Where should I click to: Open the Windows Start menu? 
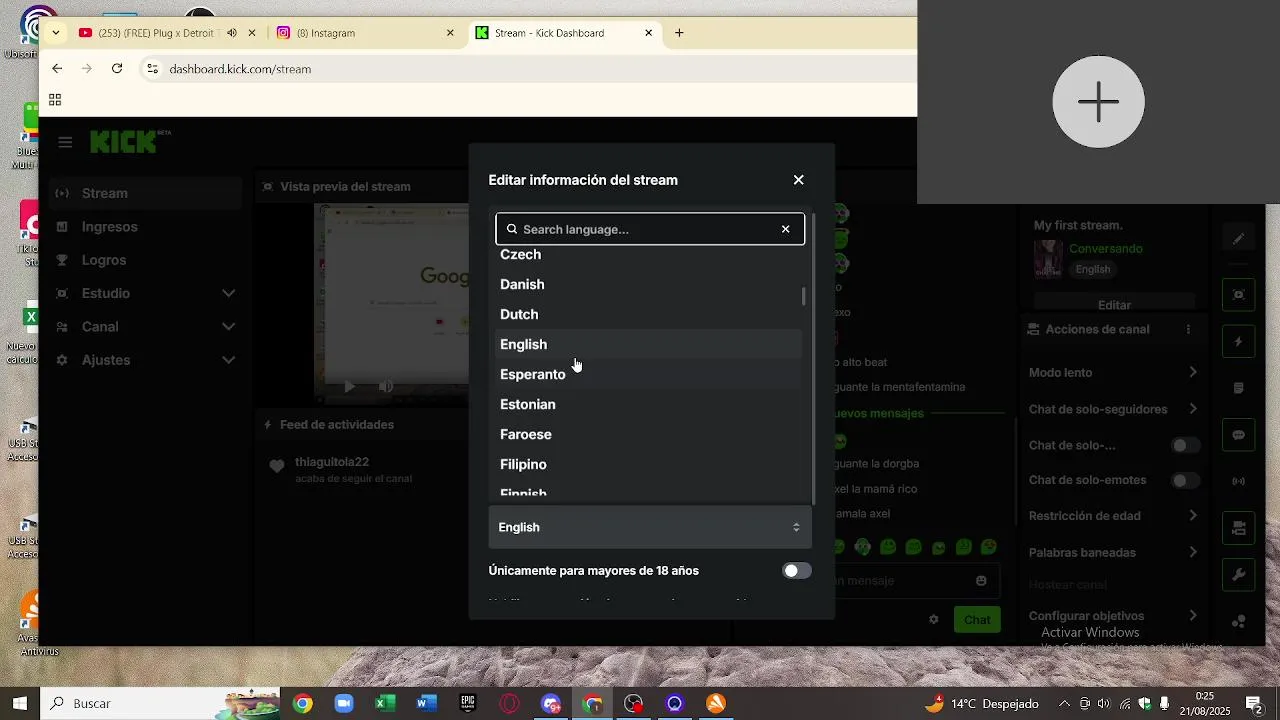[x=19, y=704]
